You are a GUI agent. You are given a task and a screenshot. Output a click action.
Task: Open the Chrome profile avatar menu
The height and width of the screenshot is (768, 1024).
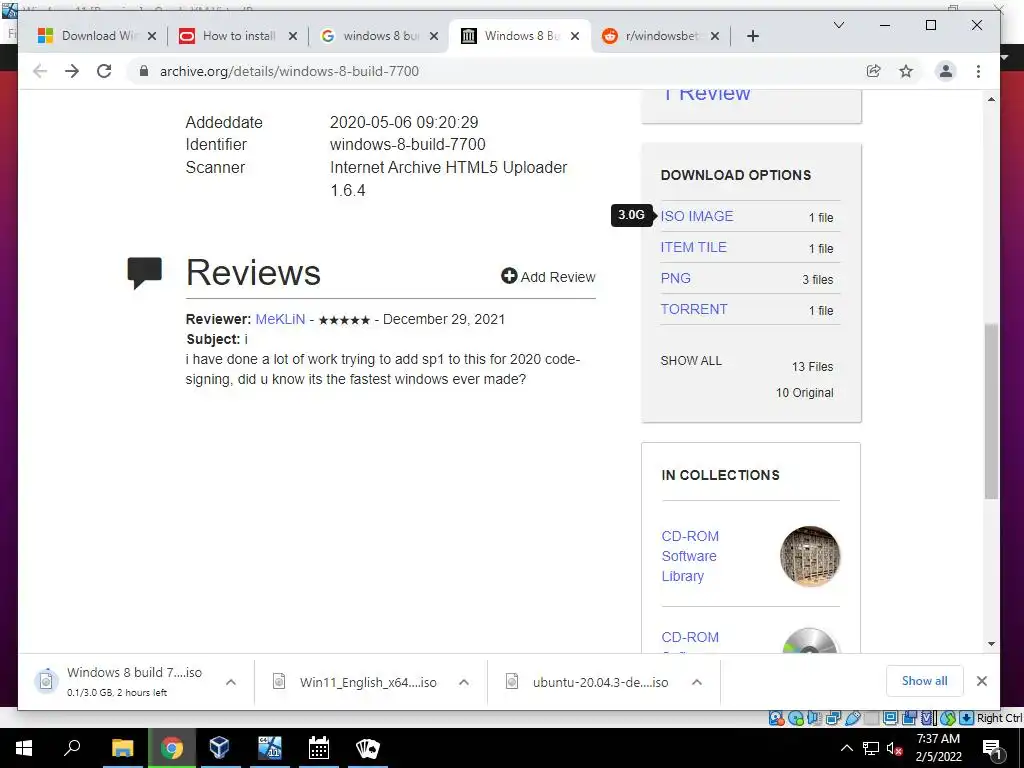946,71
